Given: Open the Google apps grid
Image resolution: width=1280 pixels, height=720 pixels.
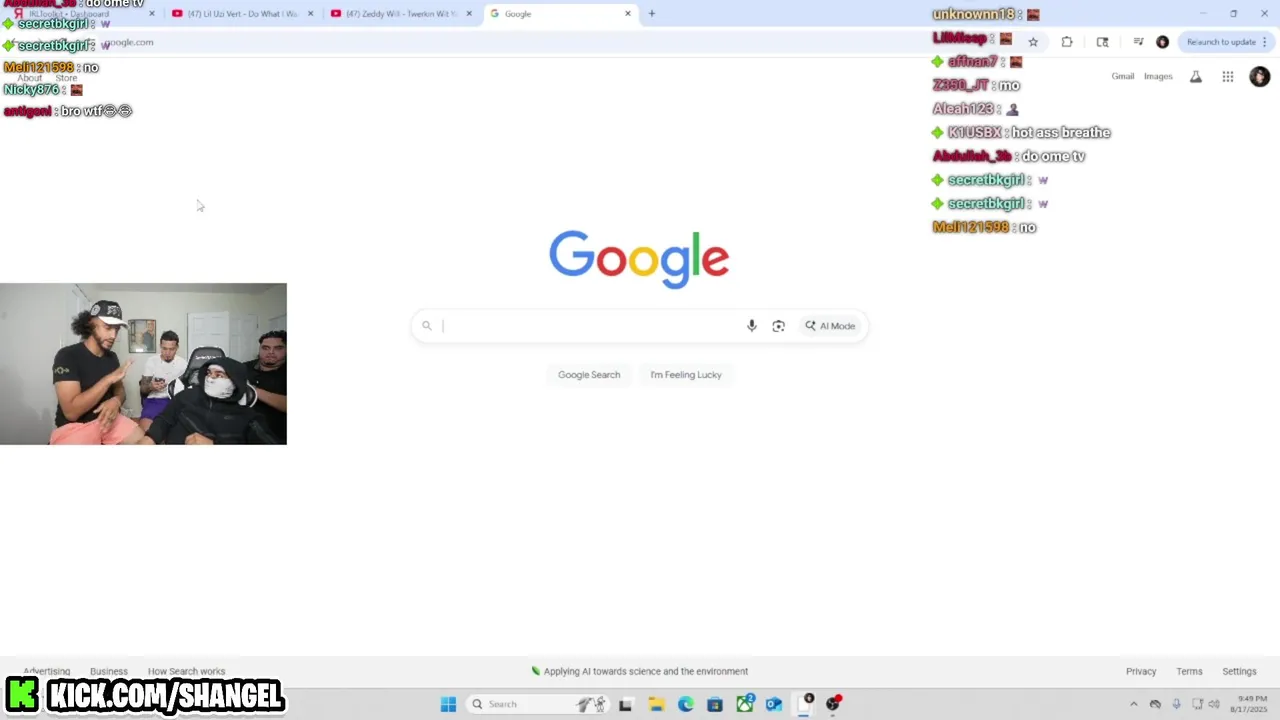Looking at the screenshot, I should (1228, 76).
